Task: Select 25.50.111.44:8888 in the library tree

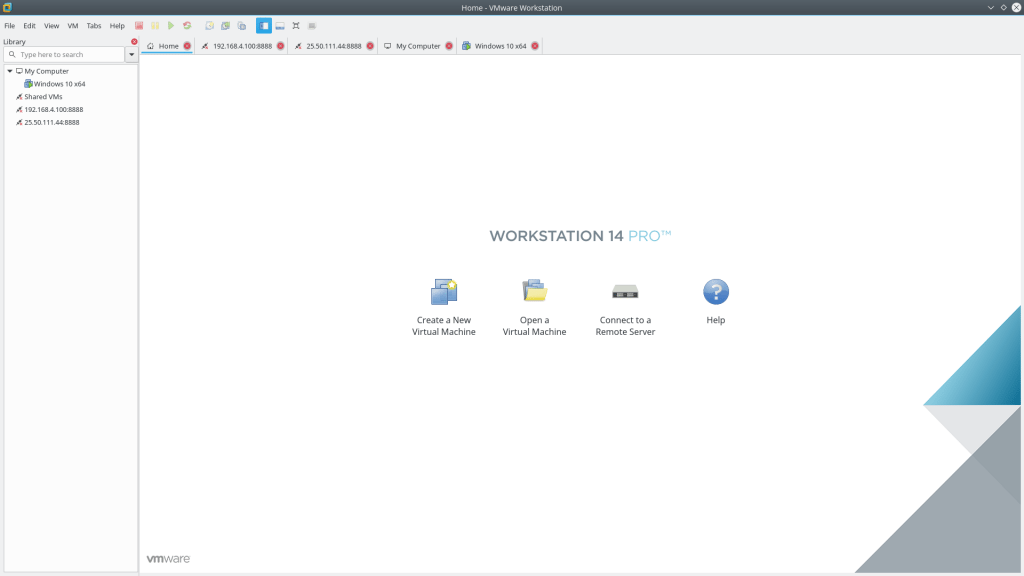Action: pos(52,122)
